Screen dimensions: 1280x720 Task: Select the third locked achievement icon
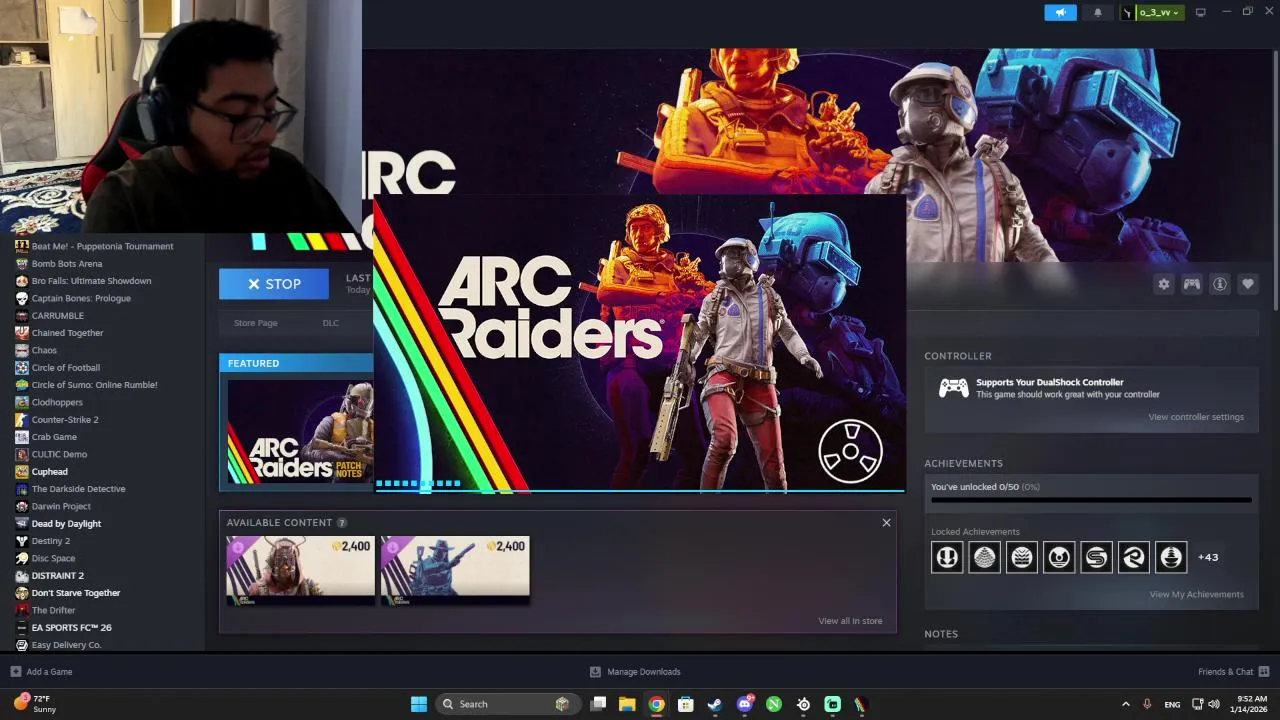(1021, 557)
